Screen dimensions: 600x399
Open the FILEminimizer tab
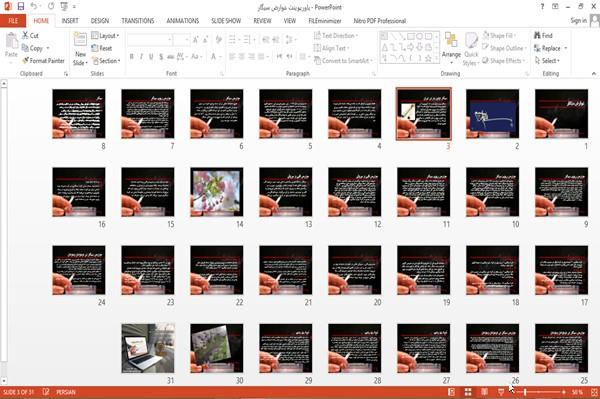click(x=325, y=21)
